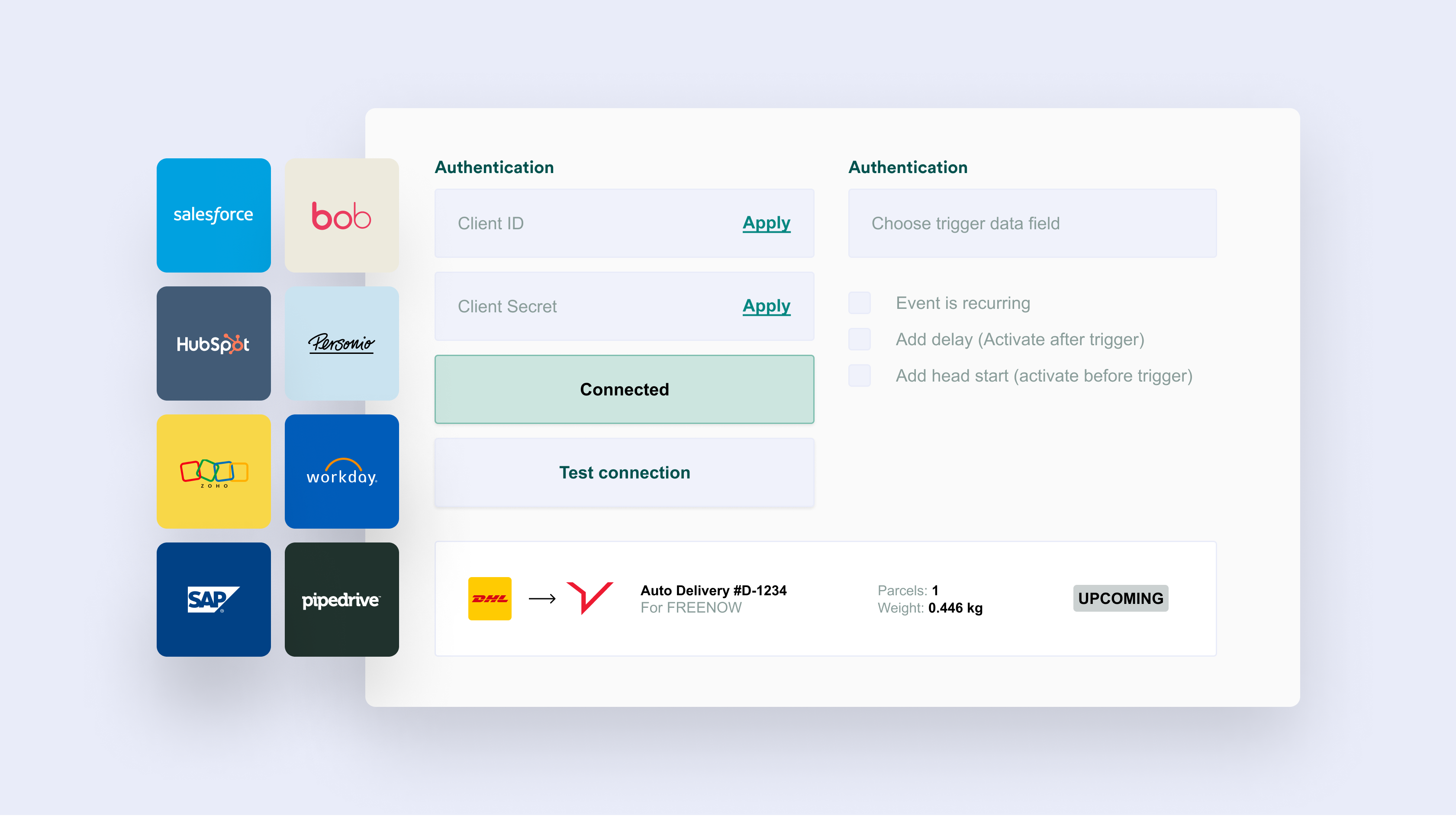This screenshot has width=1456, height=828.
Task: Check the Add delay option
Action: point(859,339)
